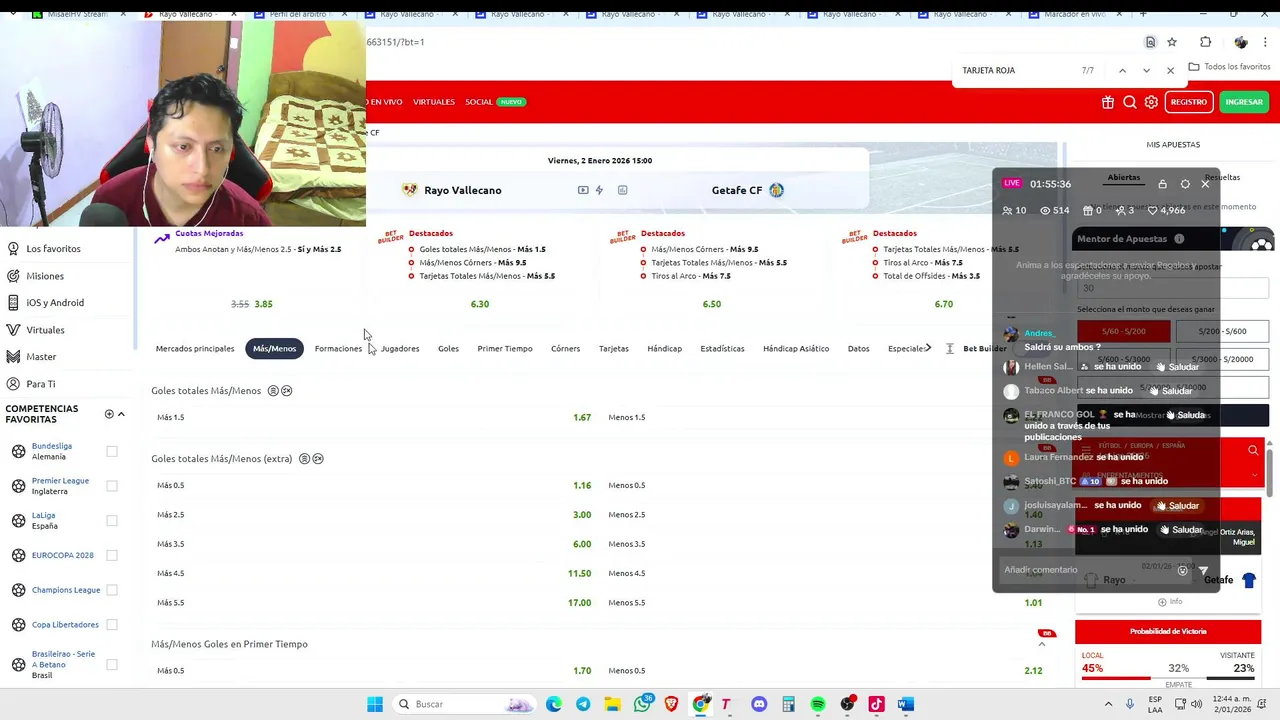Go to next find-in-page match

click(1146, 70)
